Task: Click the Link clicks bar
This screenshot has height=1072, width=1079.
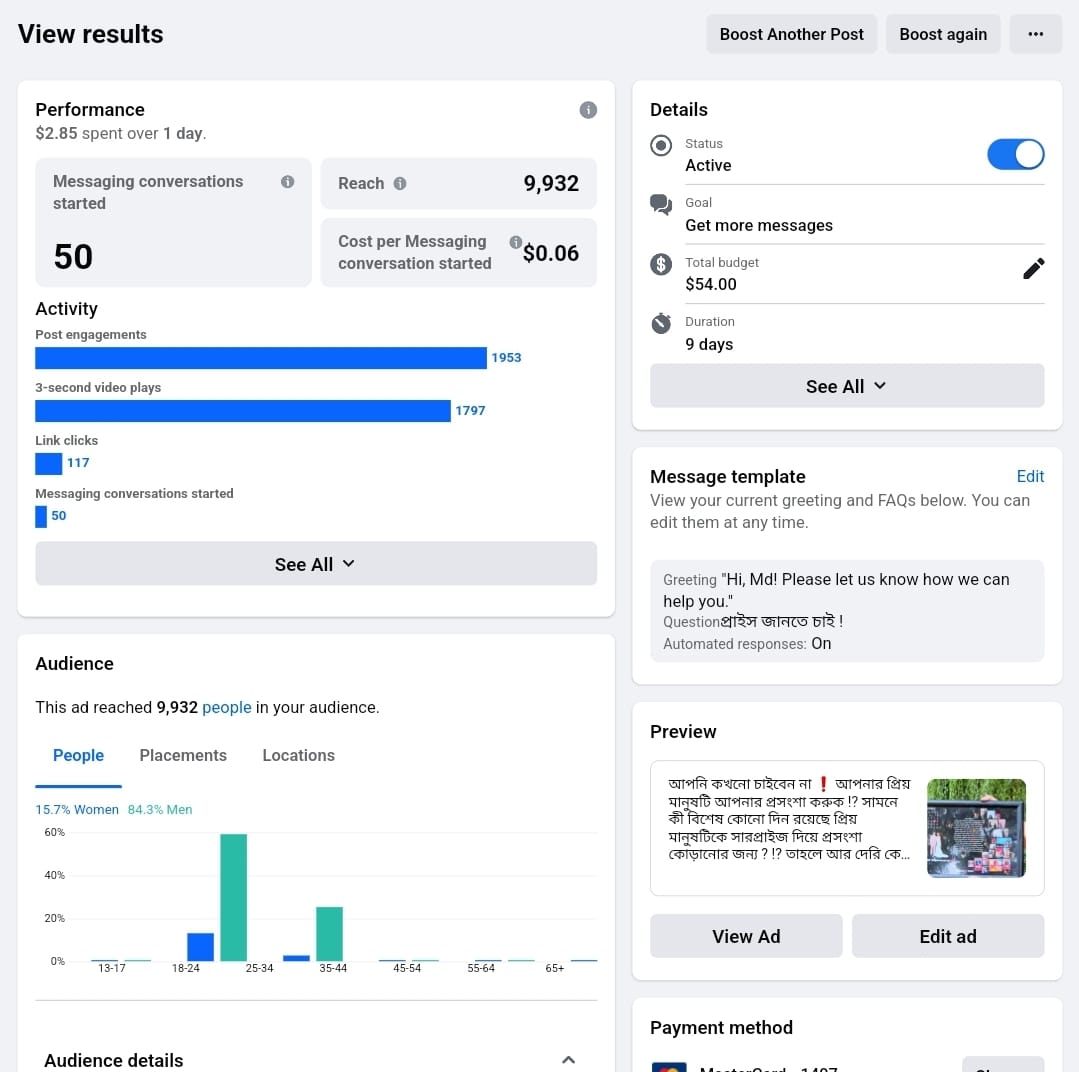Action: coord(48,464)
